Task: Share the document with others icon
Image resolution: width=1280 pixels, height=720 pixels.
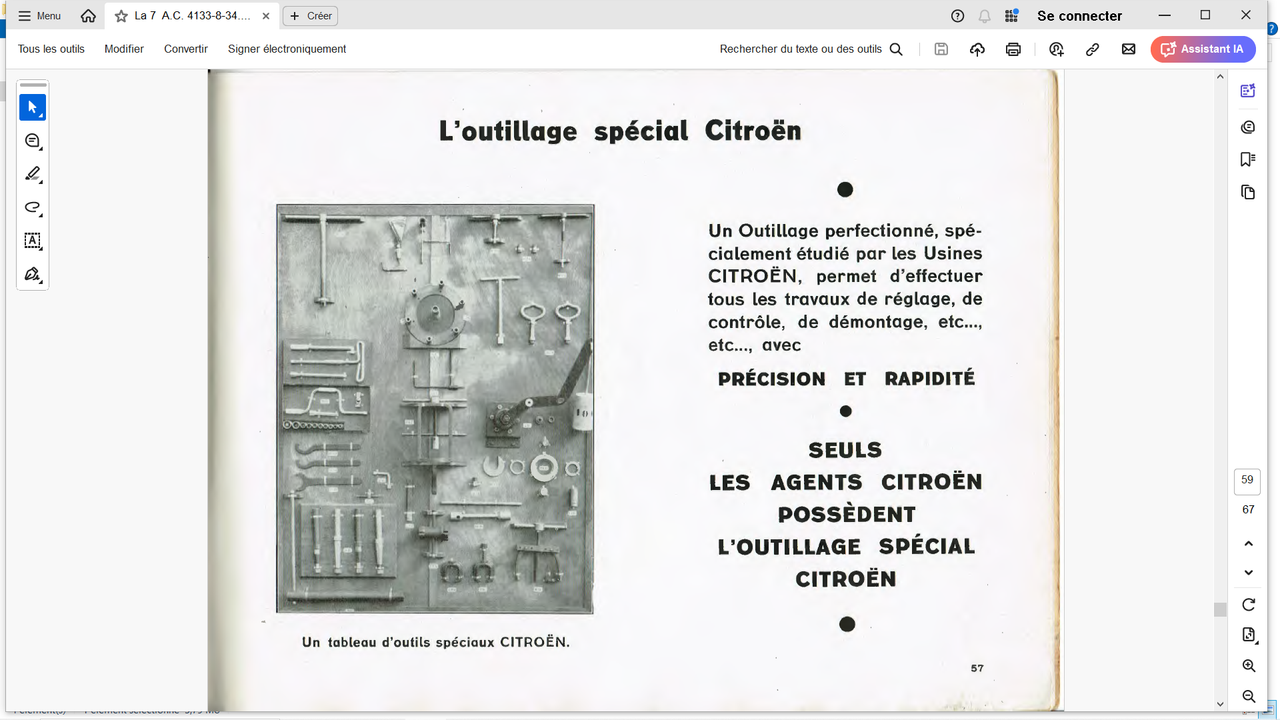Action: pyautogui.click(x=1056, y=49)
